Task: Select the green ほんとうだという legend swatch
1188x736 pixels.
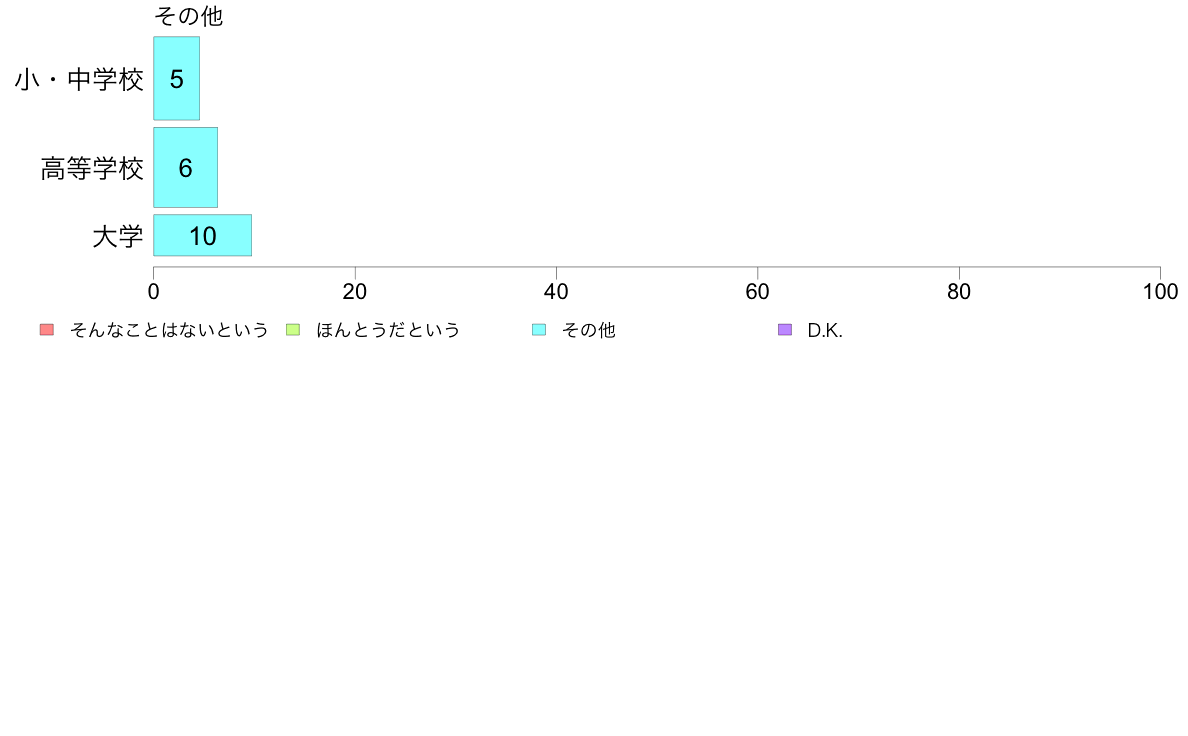Action: (x=293, y=330)
